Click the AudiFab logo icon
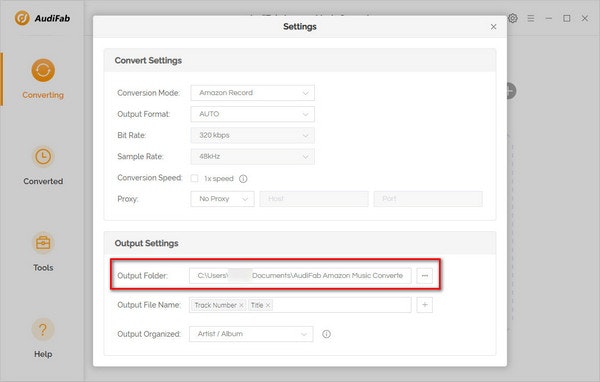Image resolution: width=600 pixels, height=382 pixels. 22,18
